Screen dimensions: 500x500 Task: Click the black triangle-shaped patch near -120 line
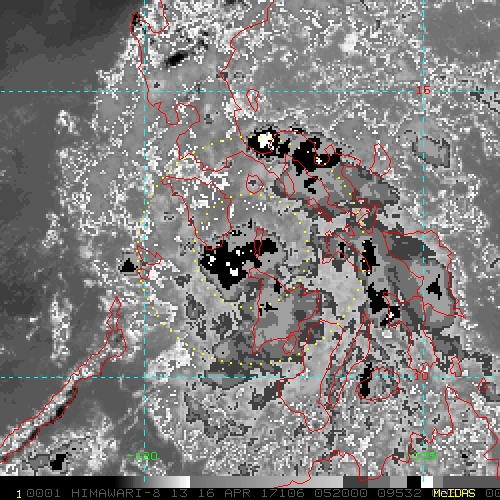(128, 266)
